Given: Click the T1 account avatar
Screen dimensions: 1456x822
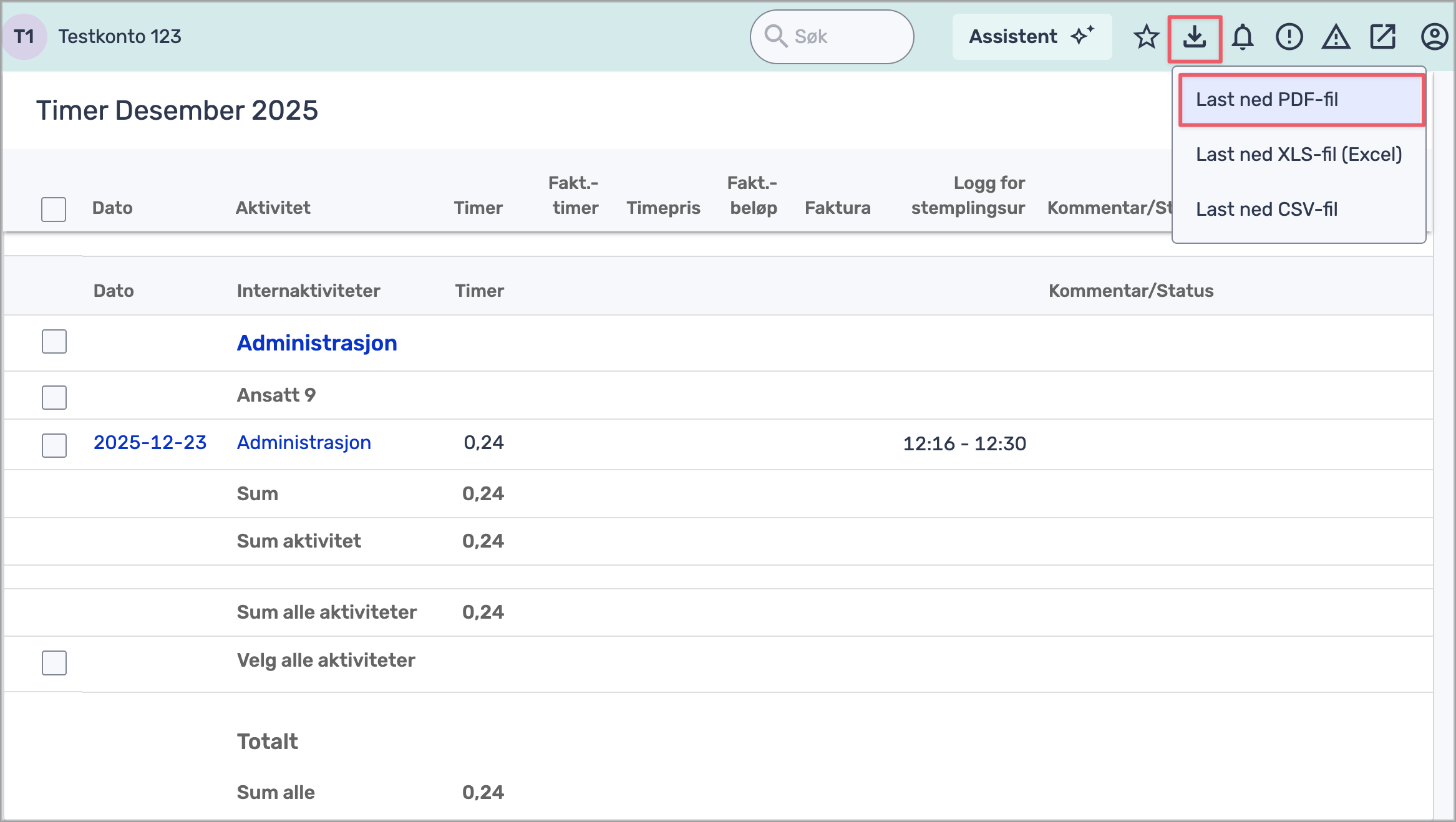Looking at the screenshot, I should [24, 37].
